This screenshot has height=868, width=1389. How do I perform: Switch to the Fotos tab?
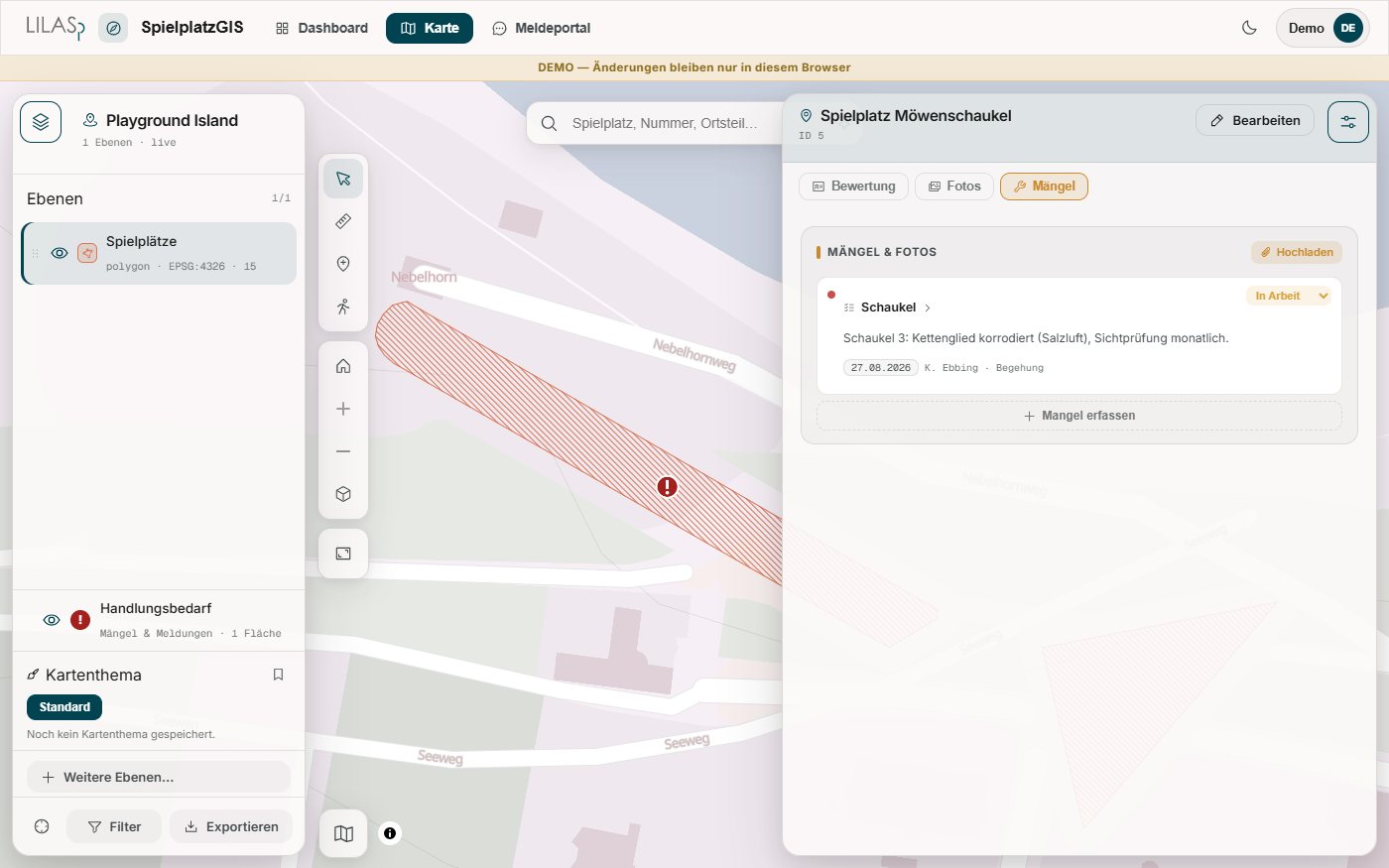click(x=954, y=186)
